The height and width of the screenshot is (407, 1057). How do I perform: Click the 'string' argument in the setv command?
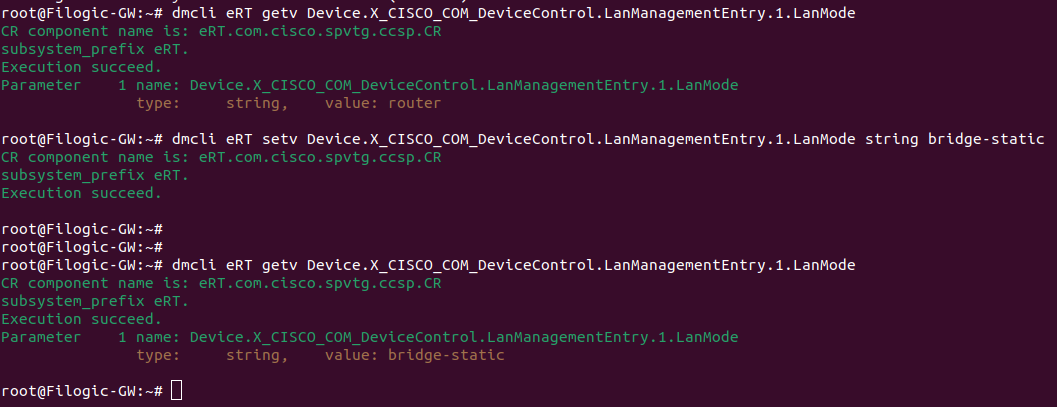[x=893, y=139]
